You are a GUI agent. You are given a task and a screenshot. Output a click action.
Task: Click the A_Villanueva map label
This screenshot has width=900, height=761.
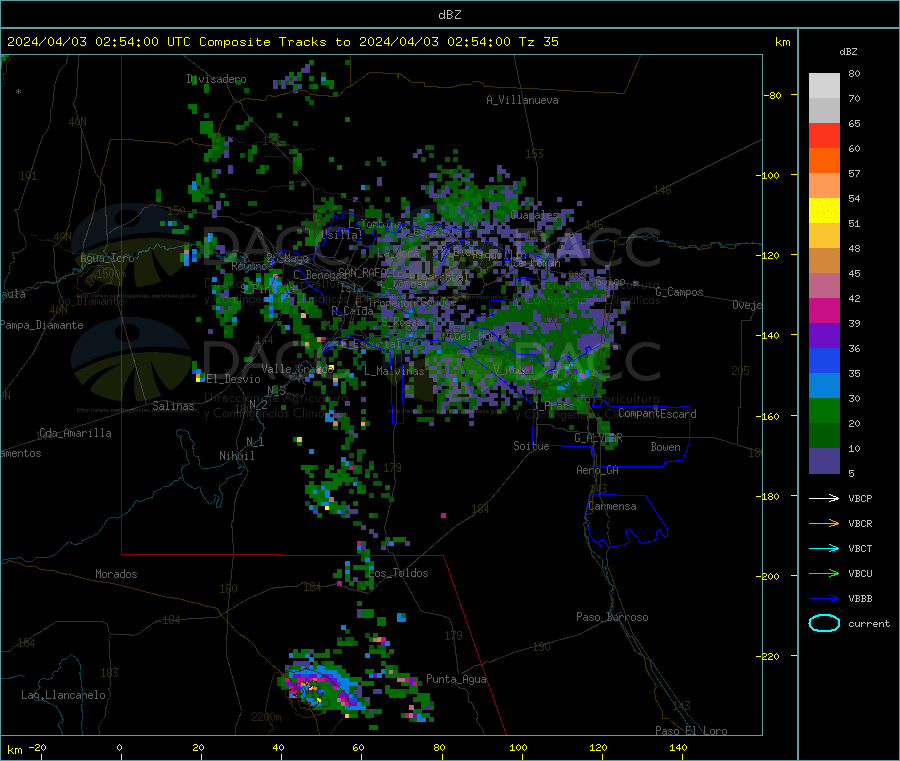click(x=522, y=100)
